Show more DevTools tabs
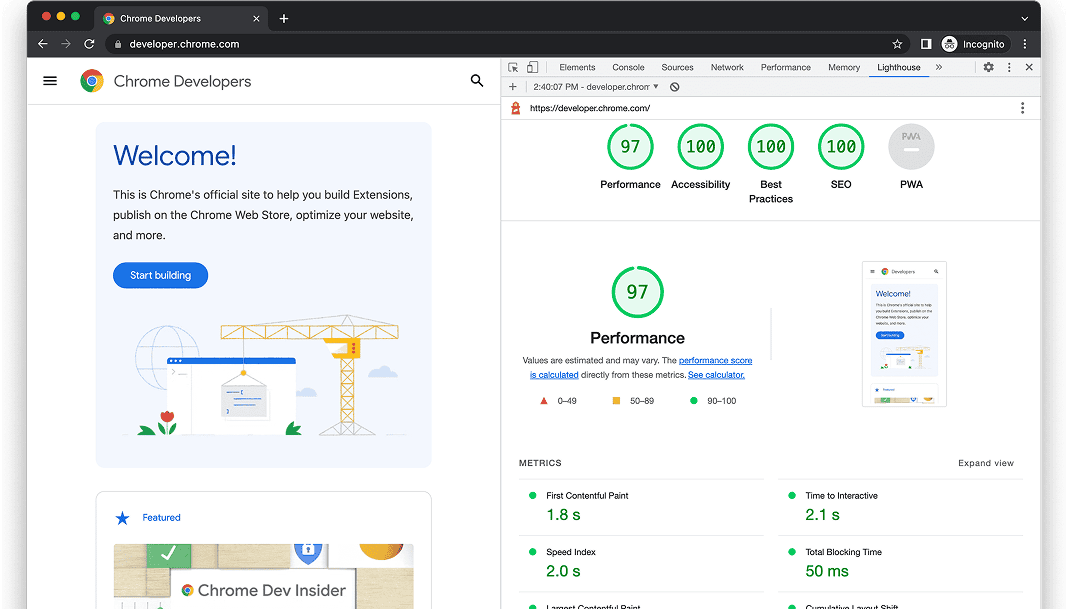Image resolution: width=1066 pixels, height=609 pixels. [x=939, y=67]
